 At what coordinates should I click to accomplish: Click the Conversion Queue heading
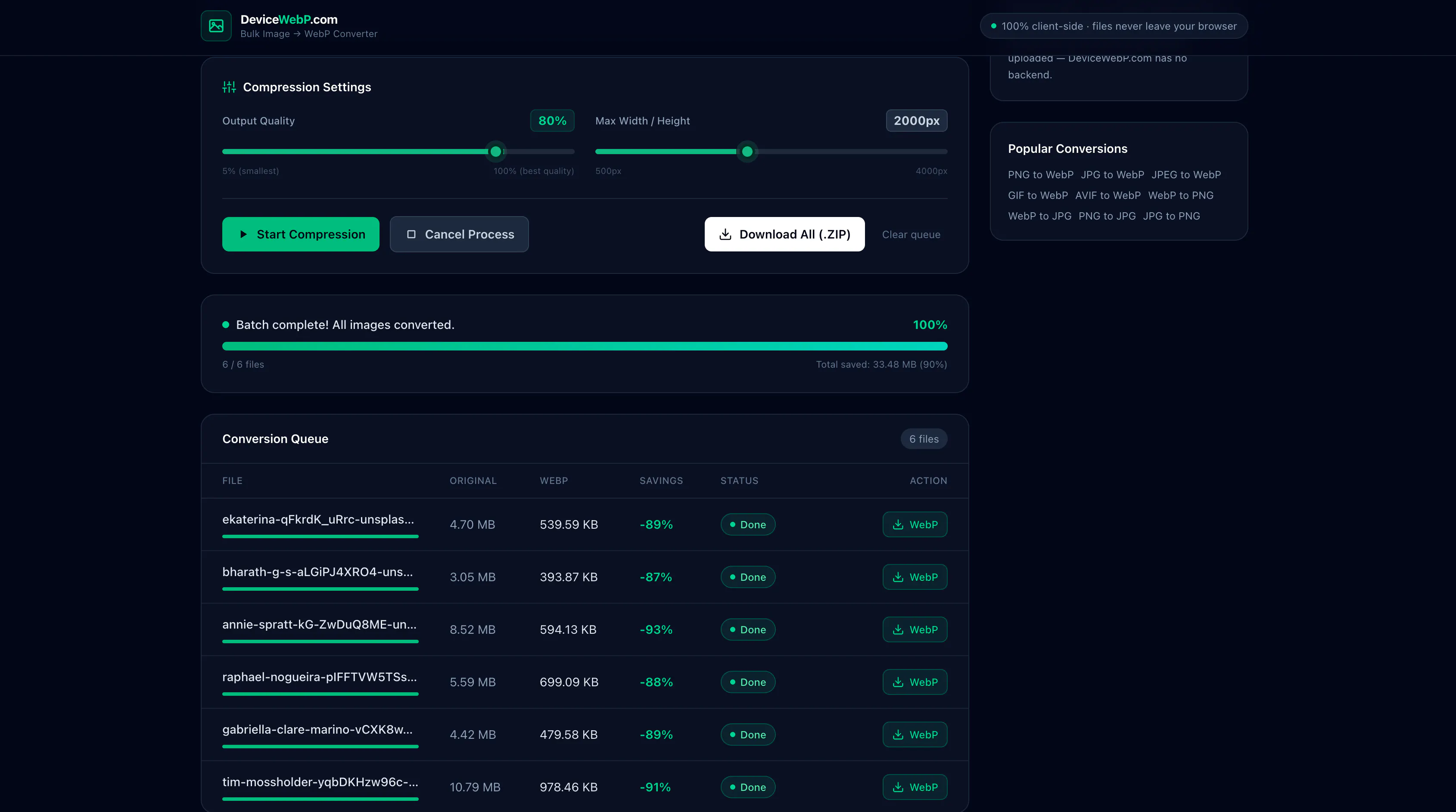[275, 439]
